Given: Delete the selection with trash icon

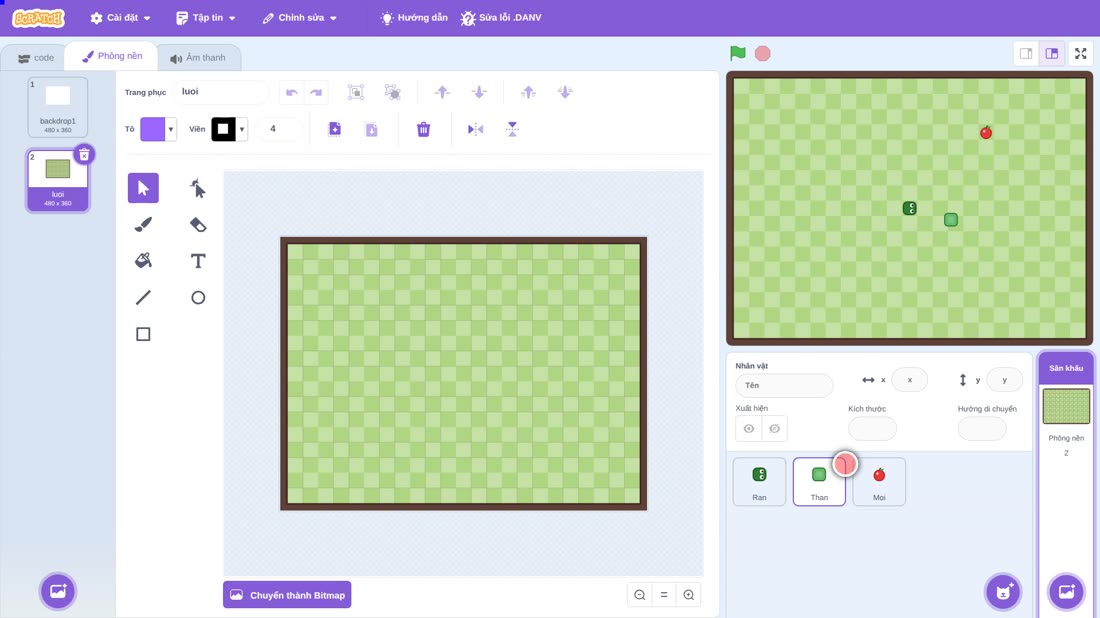Looking at the screenshot, I should click(423, 129).
